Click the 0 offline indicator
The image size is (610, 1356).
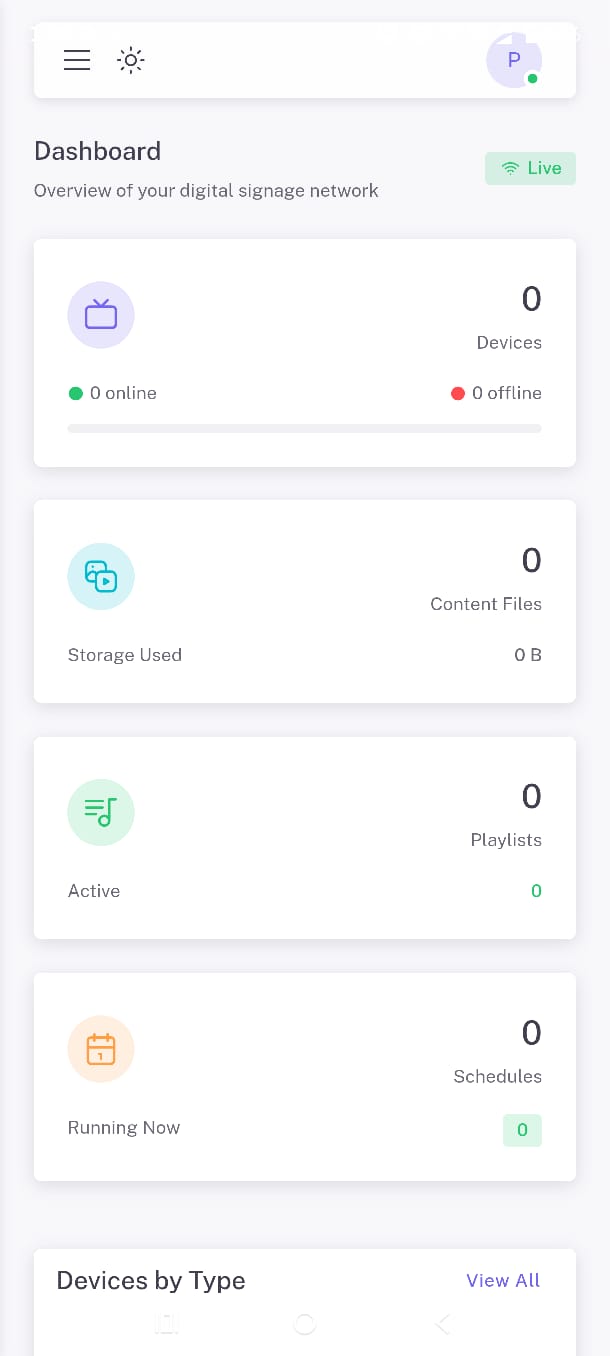[496, 393]
